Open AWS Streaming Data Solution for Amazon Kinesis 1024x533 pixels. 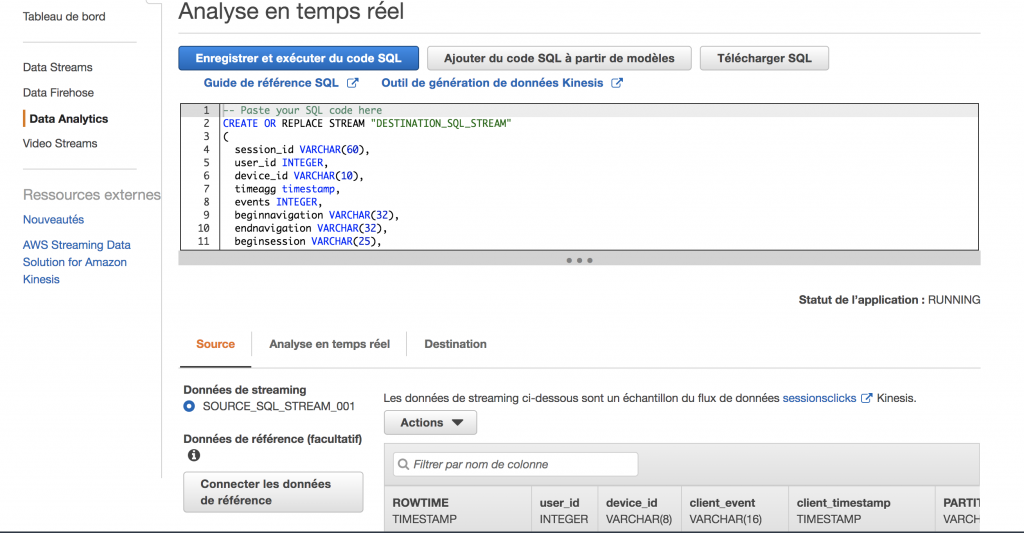click(76, 262)
